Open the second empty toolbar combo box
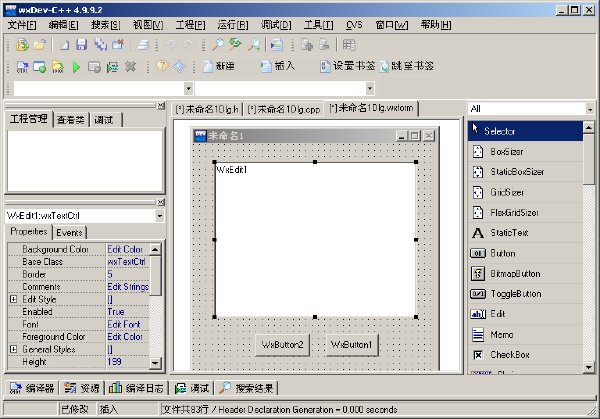The image size is (600, 419). pyautogui.click(x=370, y=88)
